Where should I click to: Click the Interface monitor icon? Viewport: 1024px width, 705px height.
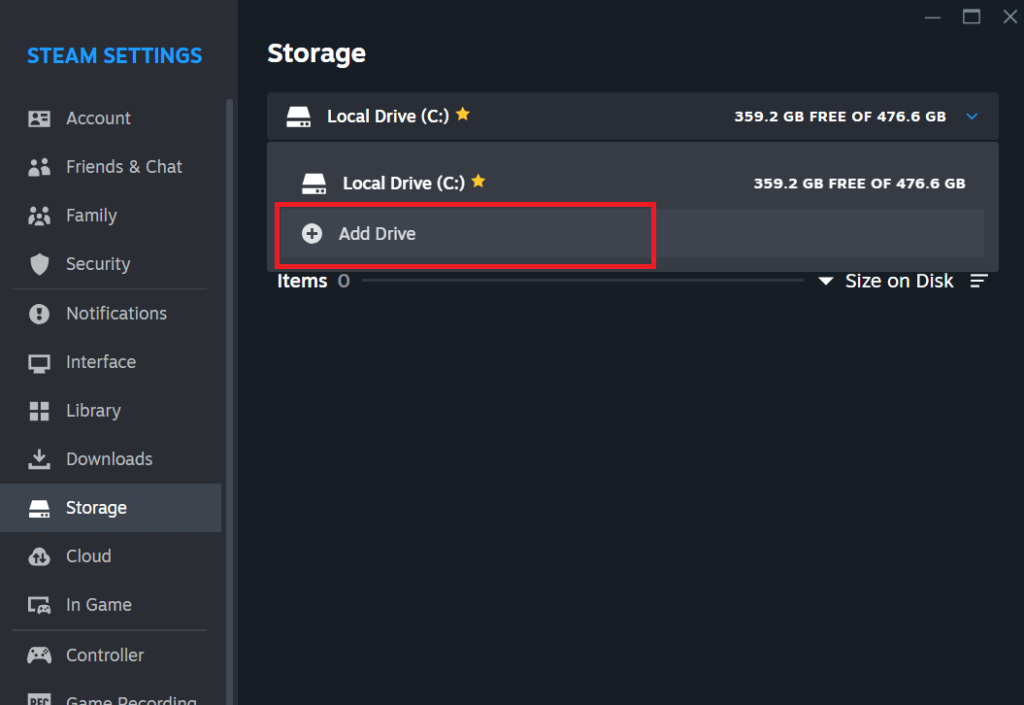click(x=39, y=363)
